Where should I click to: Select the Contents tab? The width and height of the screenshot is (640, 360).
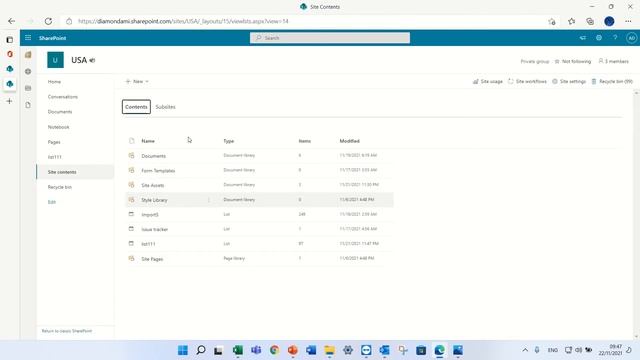coord(136,107)
